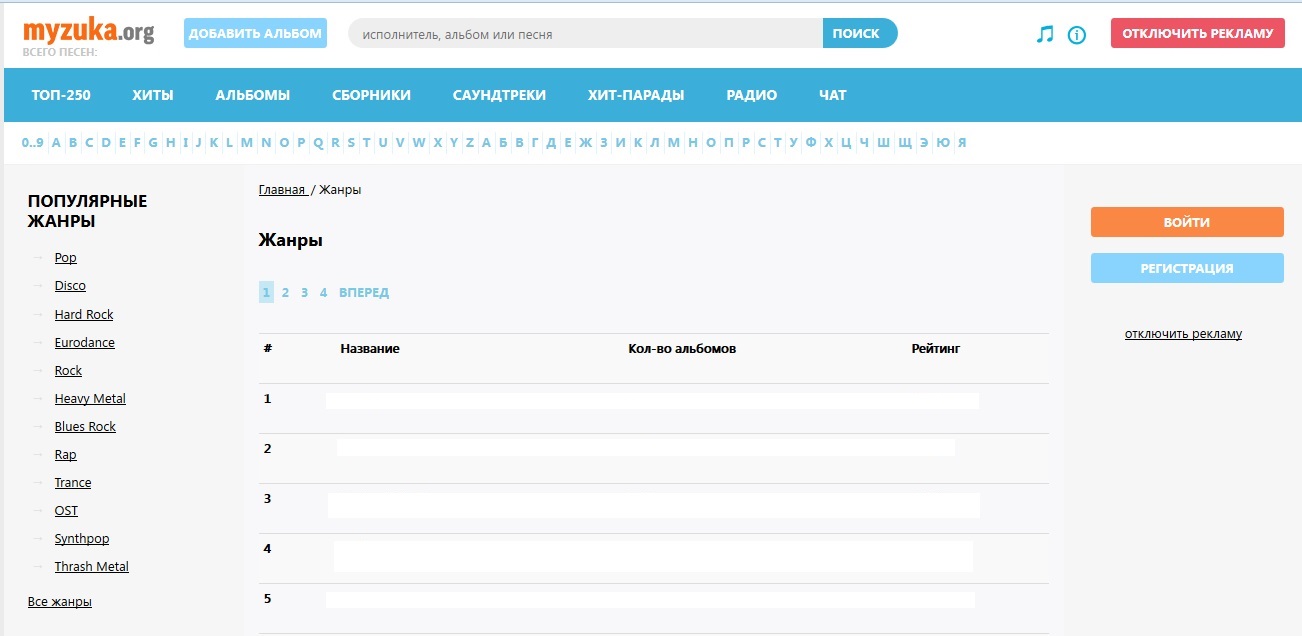The width and height of the screenshot is (1302, 636).
Task: Click the ВОЙТИ login button
Action: coord(1187,222)
